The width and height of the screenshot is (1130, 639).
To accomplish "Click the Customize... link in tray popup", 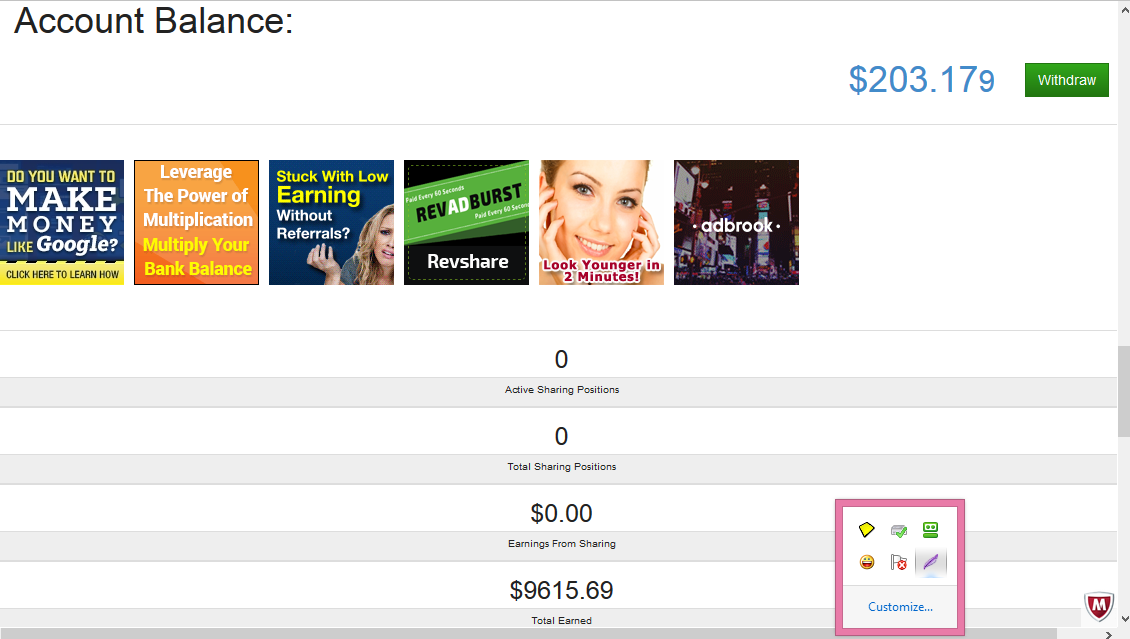I will pyautogui.click(x=900, y=607).
